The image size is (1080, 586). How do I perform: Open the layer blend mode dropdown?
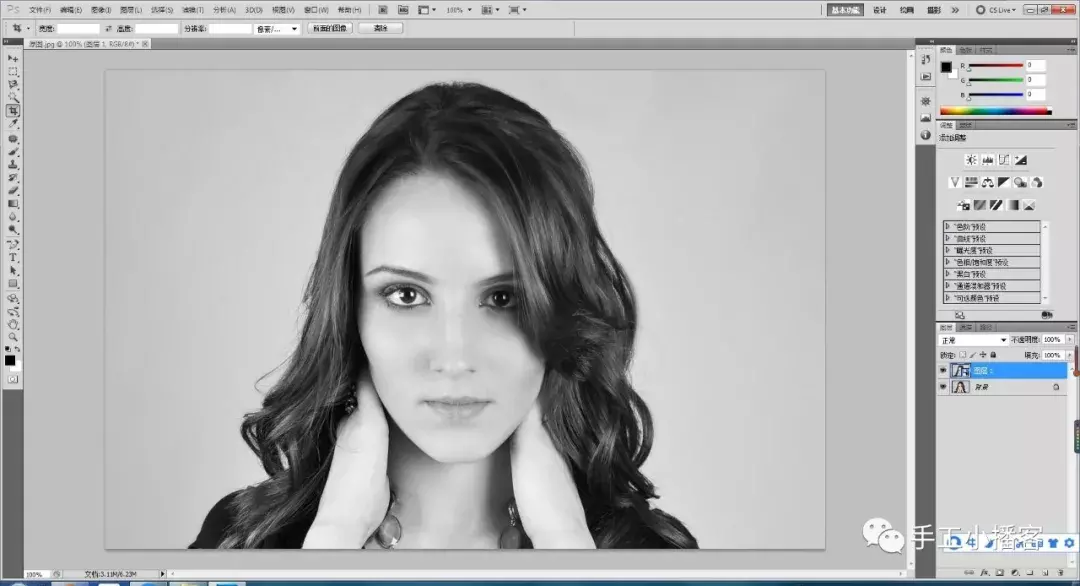[974, 340]
